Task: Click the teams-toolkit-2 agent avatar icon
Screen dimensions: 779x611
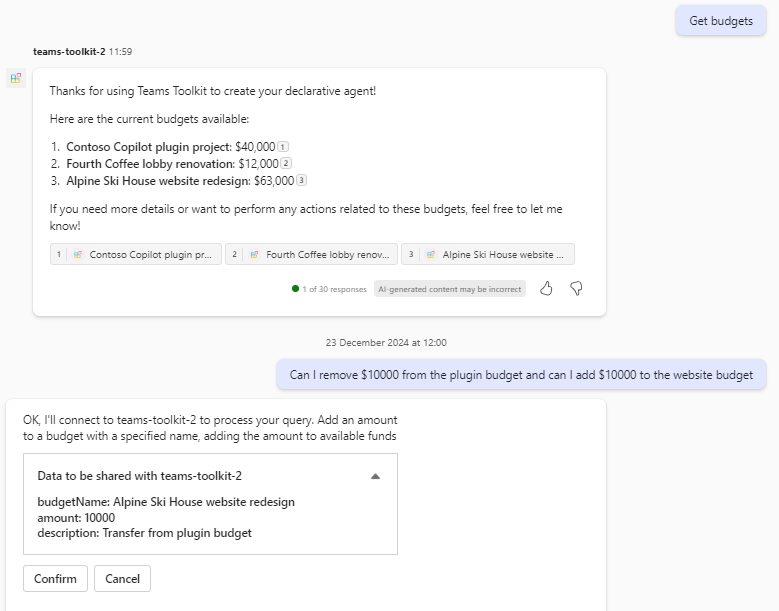Action: click(16, 78)
